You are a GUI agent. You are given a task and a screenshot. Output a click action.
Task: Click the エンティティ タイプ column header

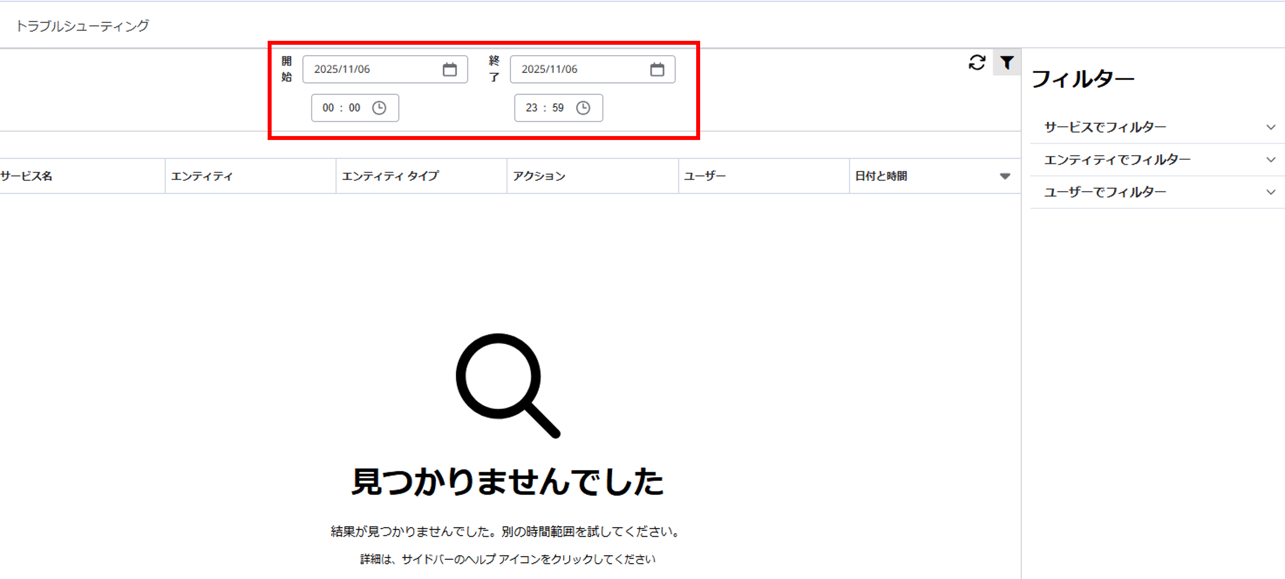390,176
